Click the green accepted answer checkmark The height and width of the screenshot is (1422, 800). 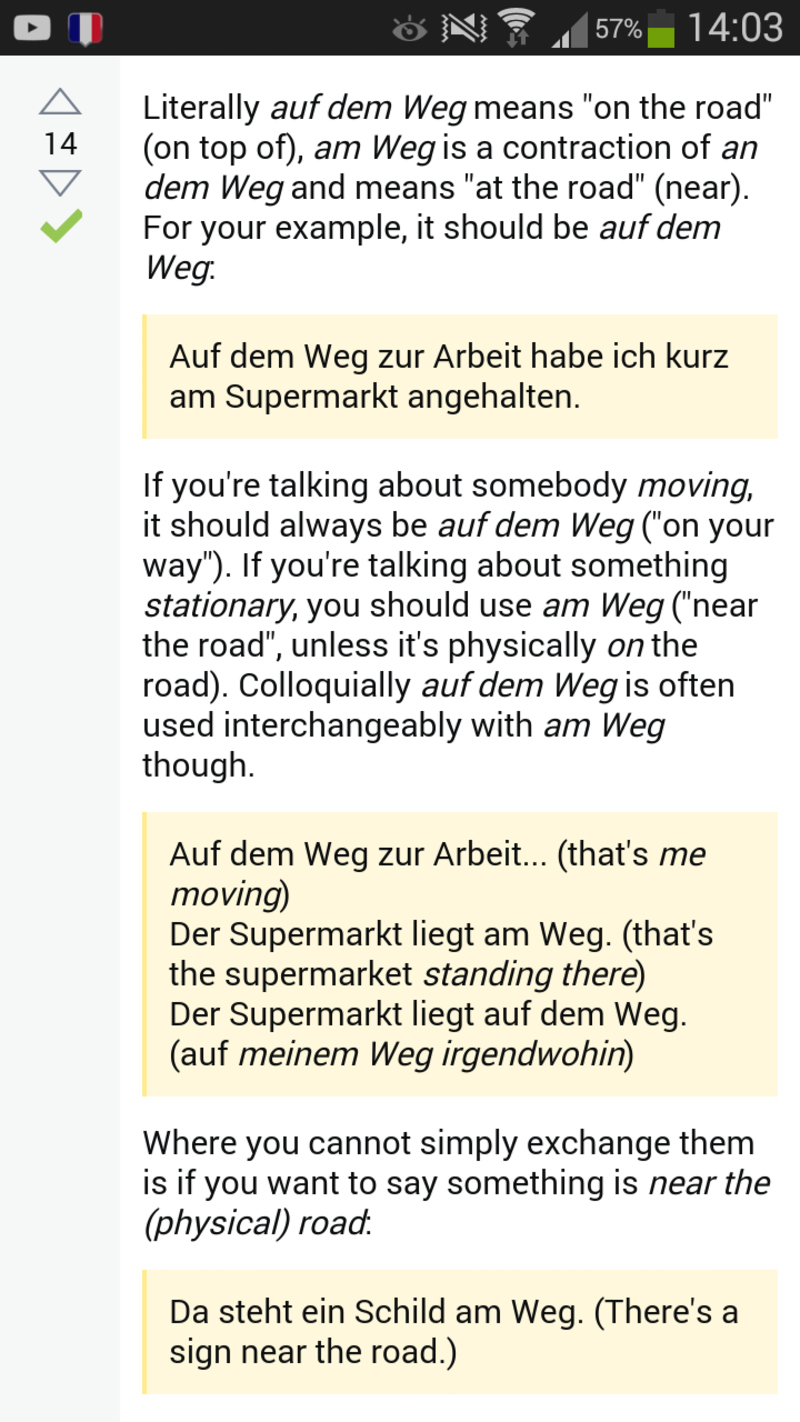(60, 227)
